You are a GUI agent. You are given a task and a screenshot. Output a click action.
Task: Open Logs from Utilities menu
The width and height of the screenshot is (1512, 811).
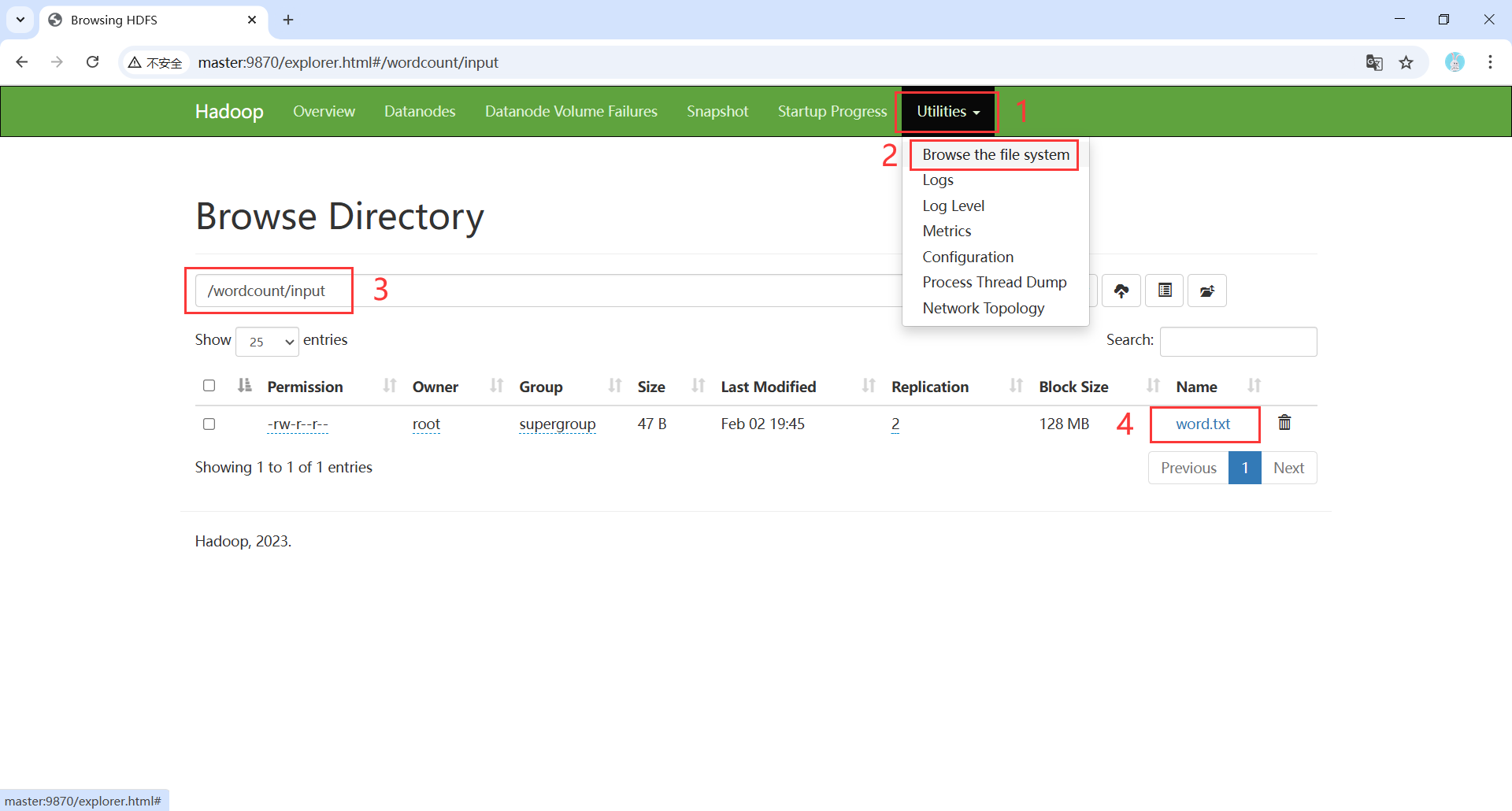(x=938, y=180)
